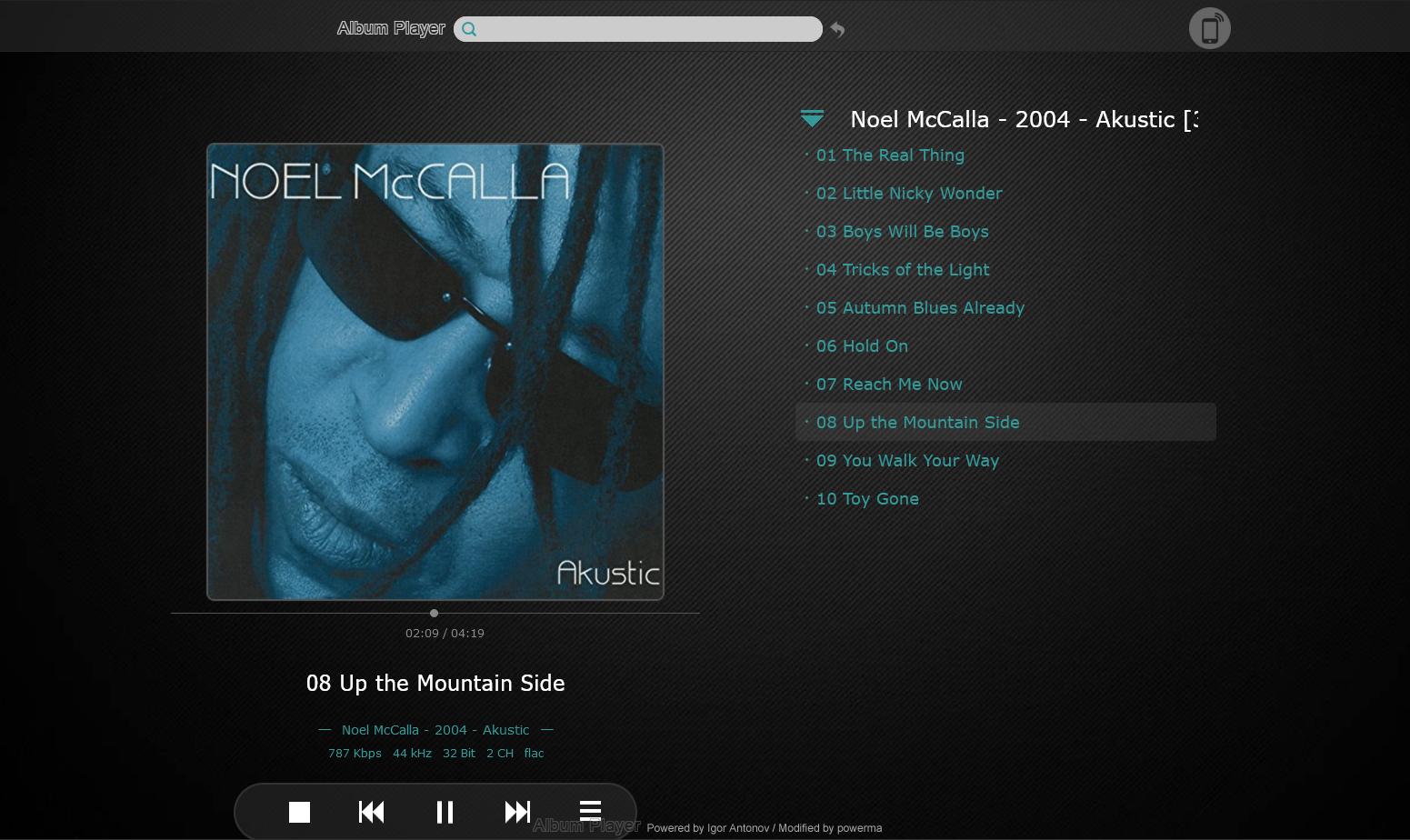Stop playback with the stop button
The width and height of the screenshot is (1410, 840).
point(299,812)
